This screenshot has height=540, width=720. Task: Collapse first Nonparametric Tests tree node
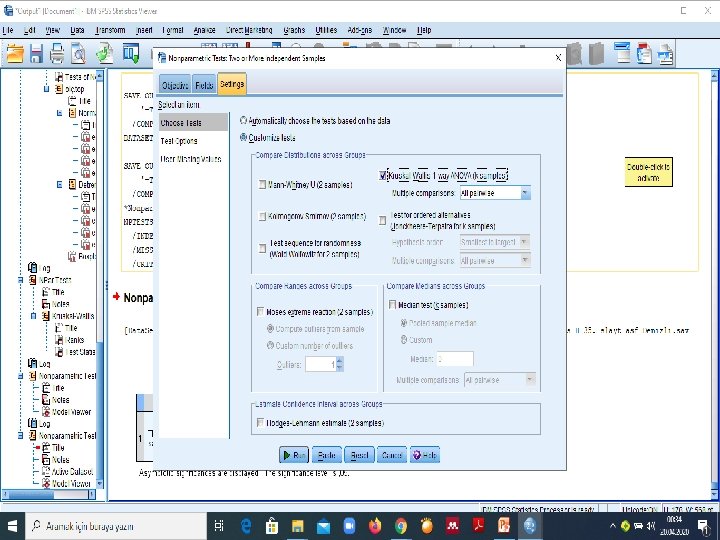21,376
